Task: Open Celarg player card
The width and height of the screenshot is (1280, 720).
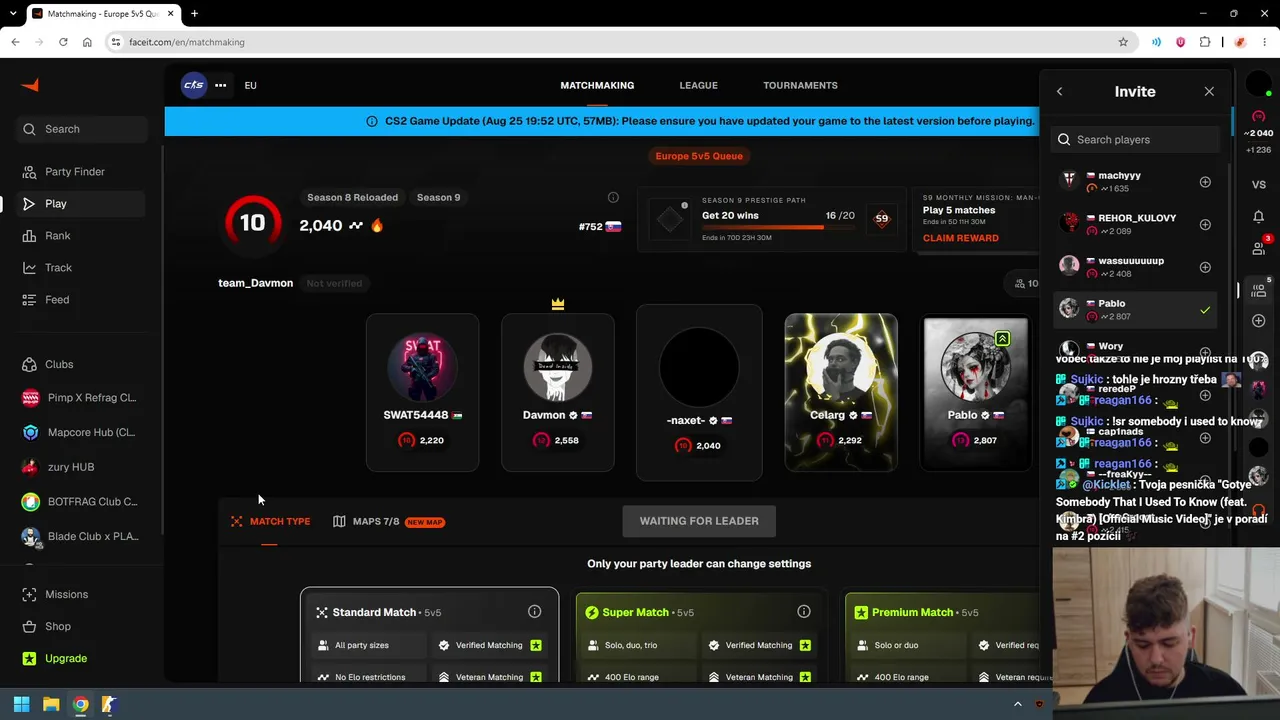Action: coord(841,392)
